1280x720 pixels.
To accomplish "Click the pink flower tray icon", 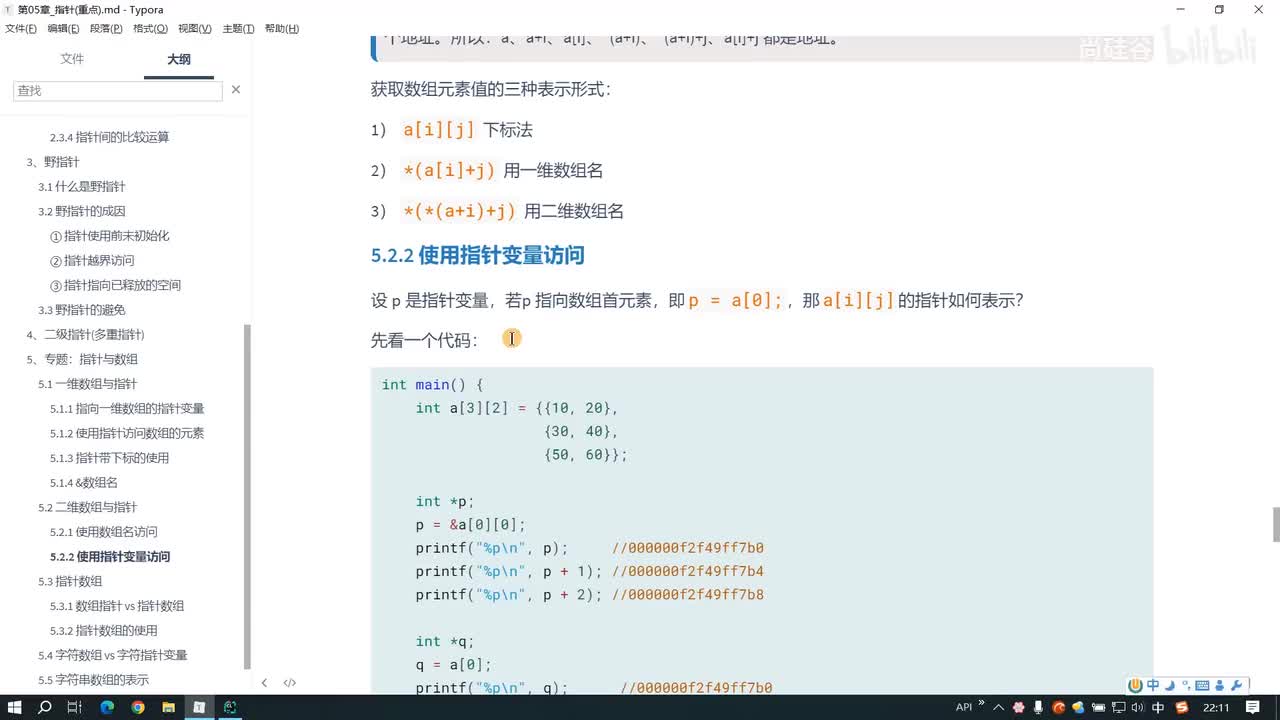I will coord(1018,707).
